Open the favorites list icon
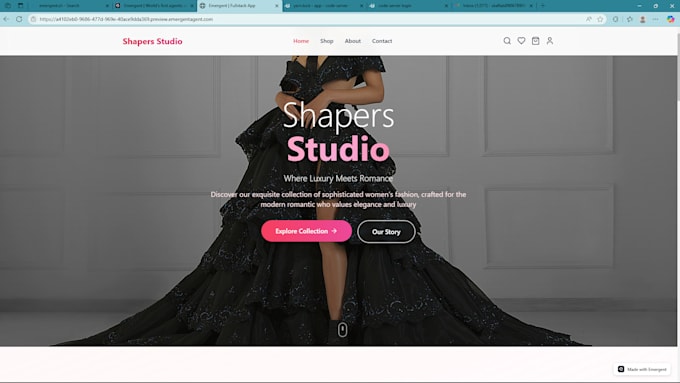The height and width of the screenshot is (383, 680). 629,19
